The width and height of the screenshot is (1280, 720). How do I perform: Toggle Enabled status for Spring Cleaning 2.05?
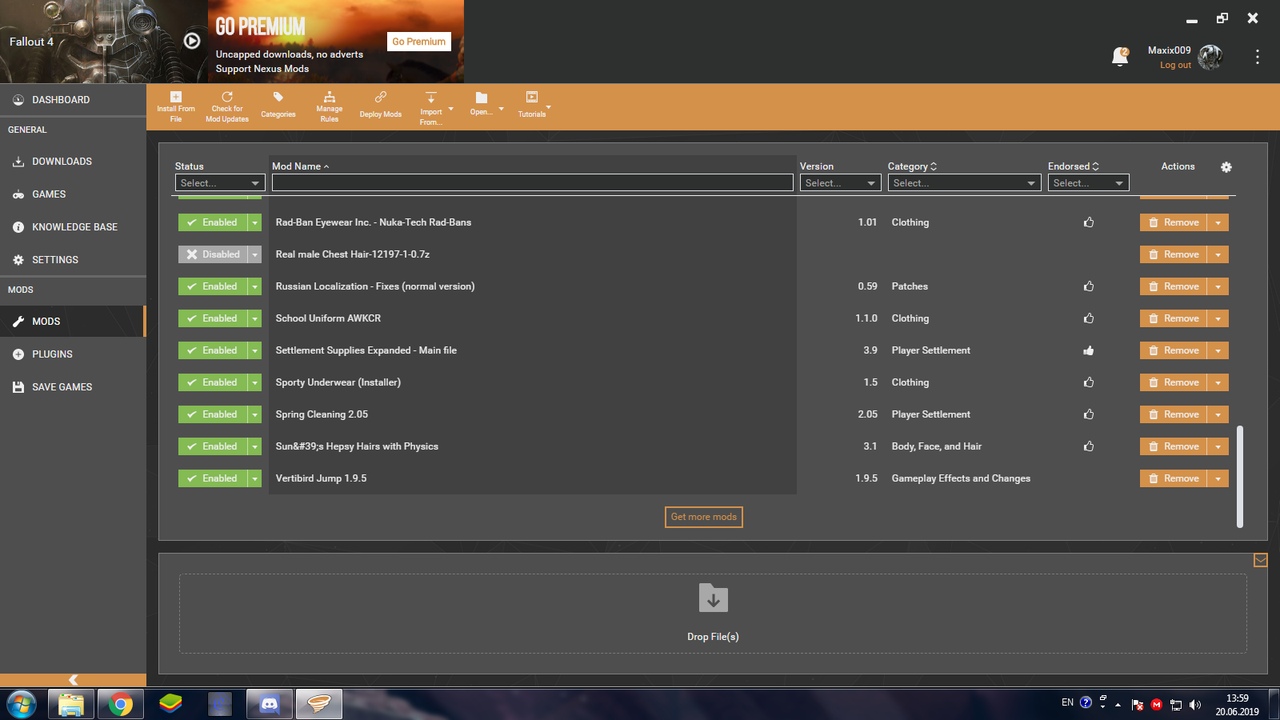212,415
